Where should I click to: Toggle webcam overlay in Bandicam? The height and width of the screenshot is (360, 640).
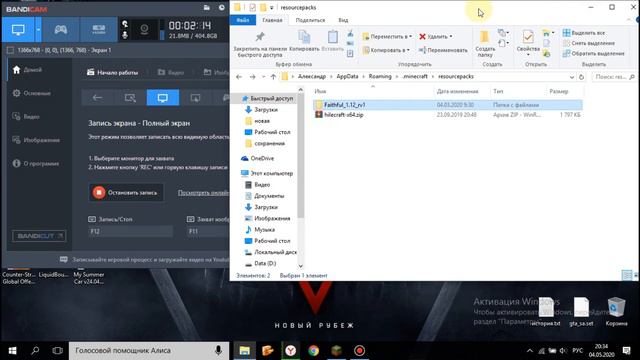tap(144, 29)
